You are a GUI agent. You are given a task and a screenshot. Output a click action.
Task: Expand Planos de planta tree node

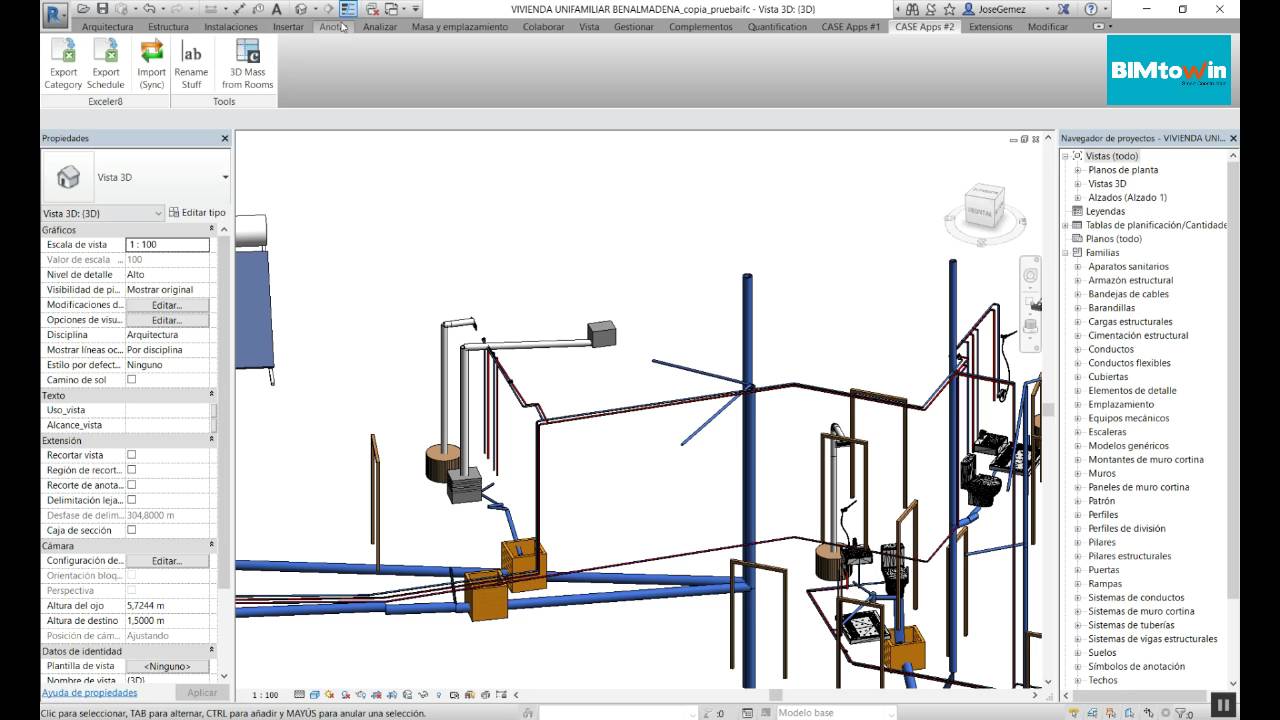point(1078,170)
